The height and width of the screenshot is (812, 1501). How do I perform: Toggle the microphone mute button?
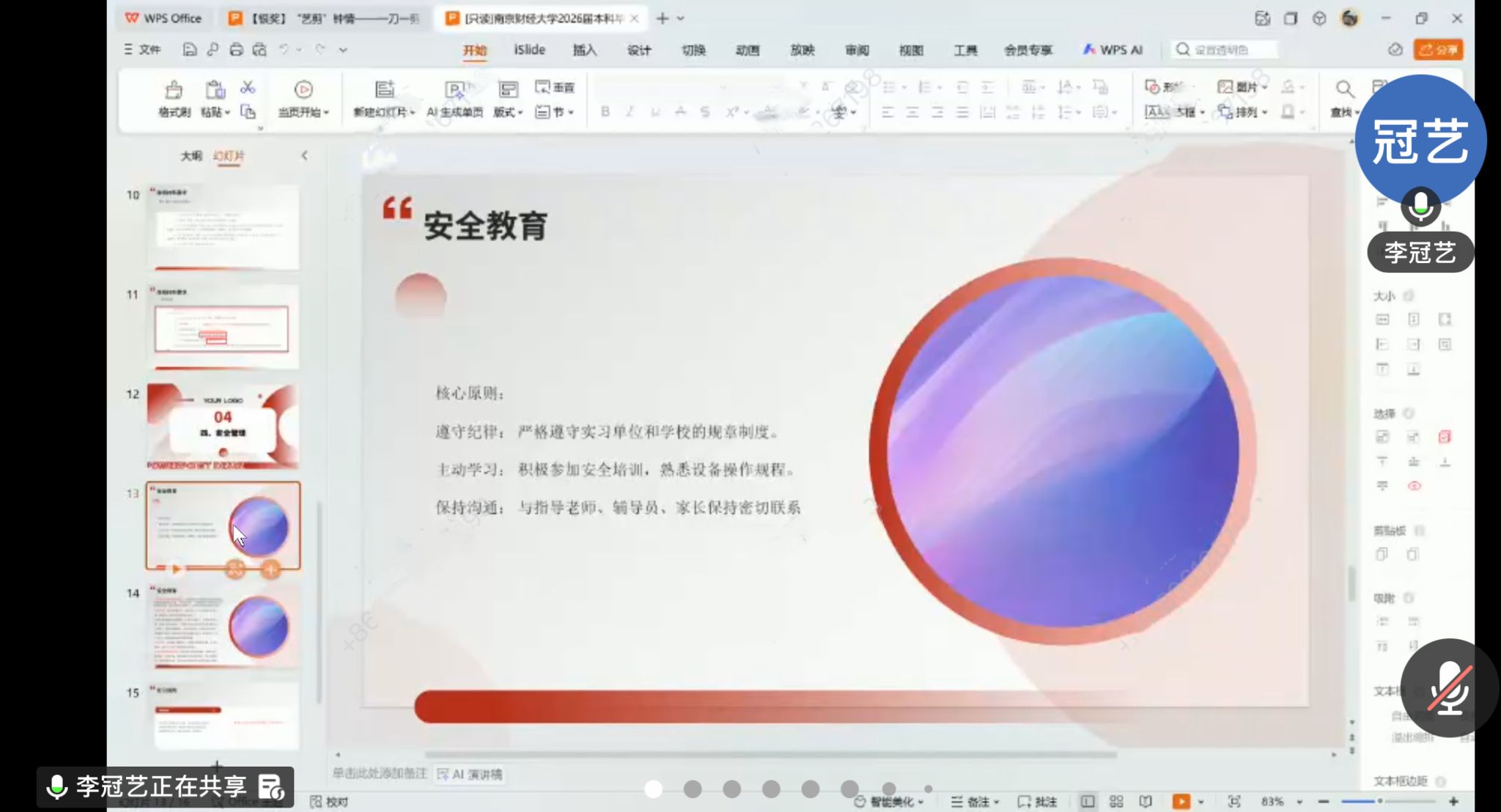(x=1449, y=687)
